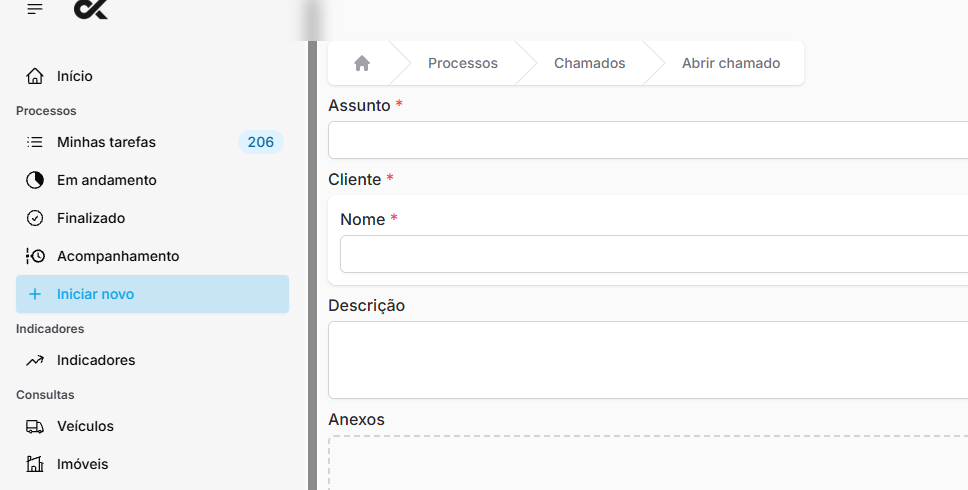Screen dimensions: 968x490
Task: Open Acompanhamento menu item
Action: tap(152, 256)
